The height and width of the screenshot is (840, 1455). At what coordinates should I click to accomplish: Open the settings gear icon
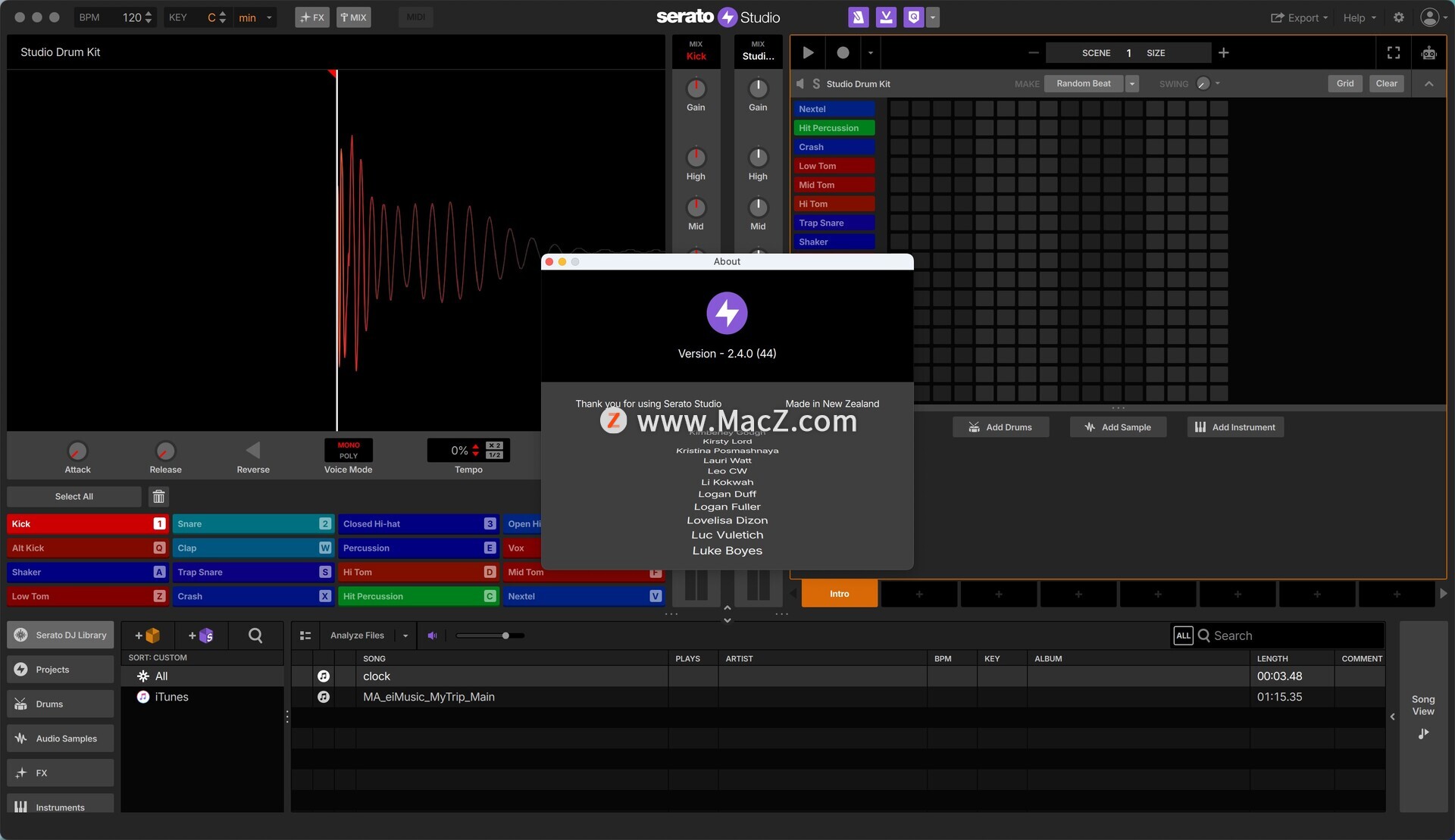pyautogui.click(x=1399, y=17)
